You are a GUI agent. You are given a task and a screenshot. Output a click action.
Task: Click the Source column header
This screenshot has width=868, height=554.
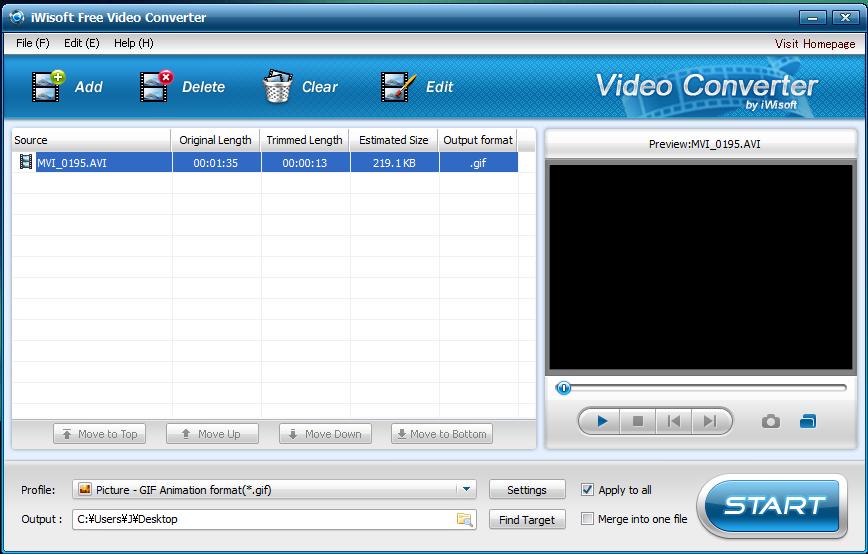[91, 140]
